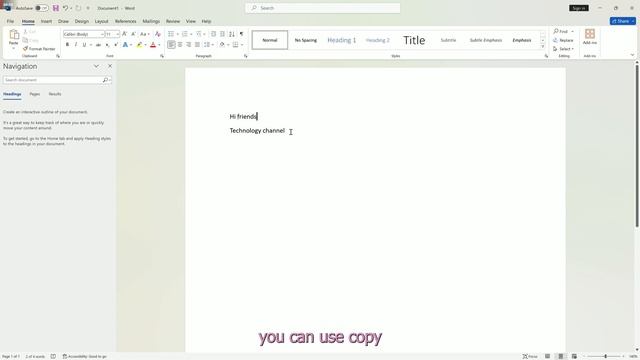
Task: Open the font size dropdown
Action: (118, 34)
